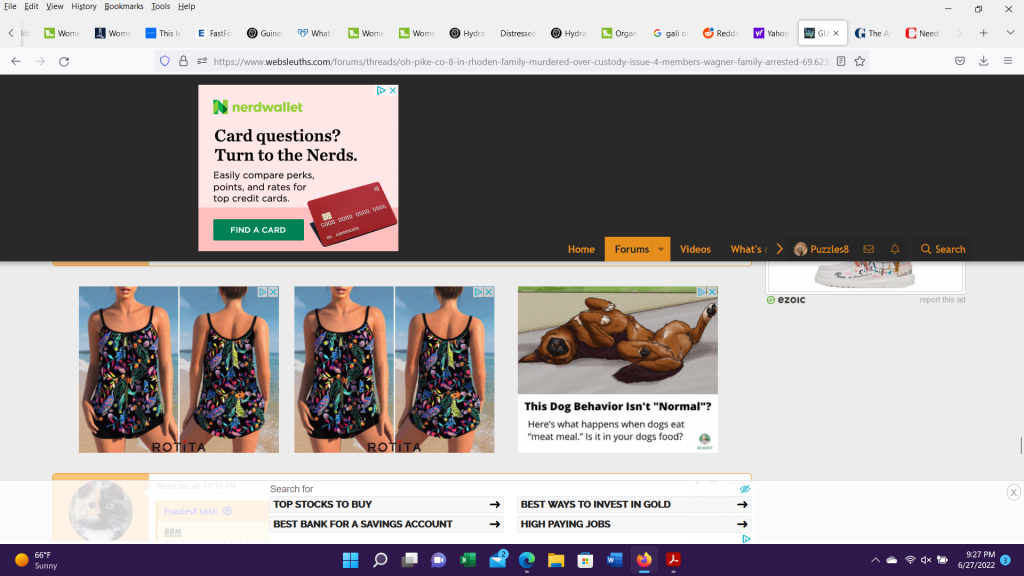1024x576 pixels.
Task: Click the FIND A CARD button
Action: coord(258,230)
